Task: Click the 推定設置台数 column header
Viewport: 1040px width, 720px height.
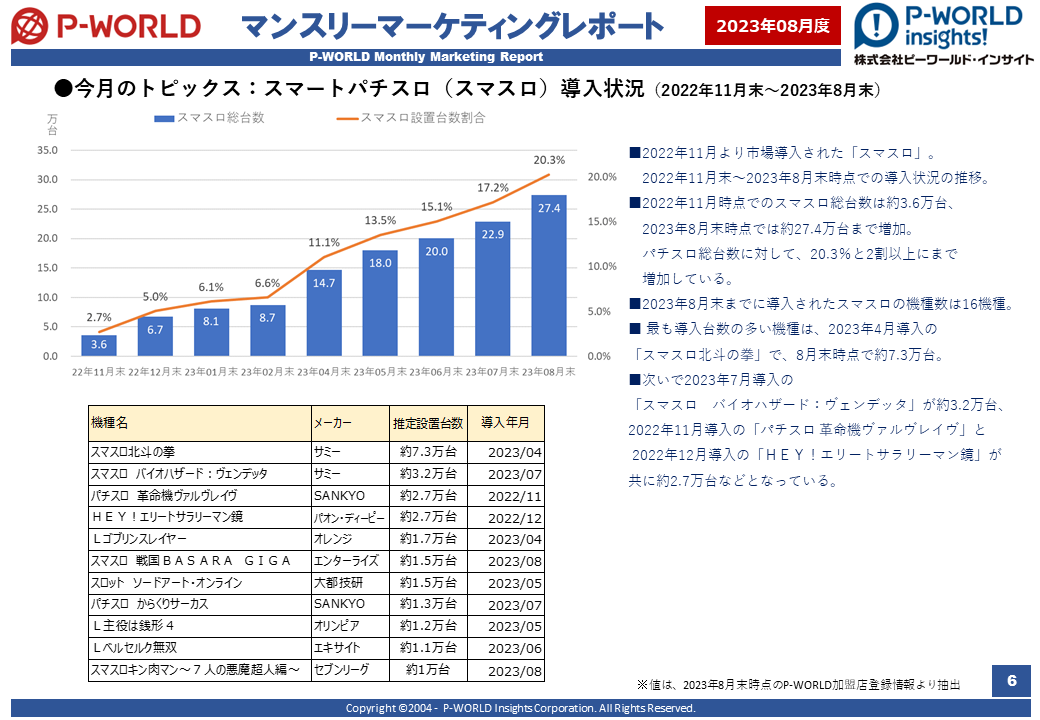Action: tap(428, 423)
